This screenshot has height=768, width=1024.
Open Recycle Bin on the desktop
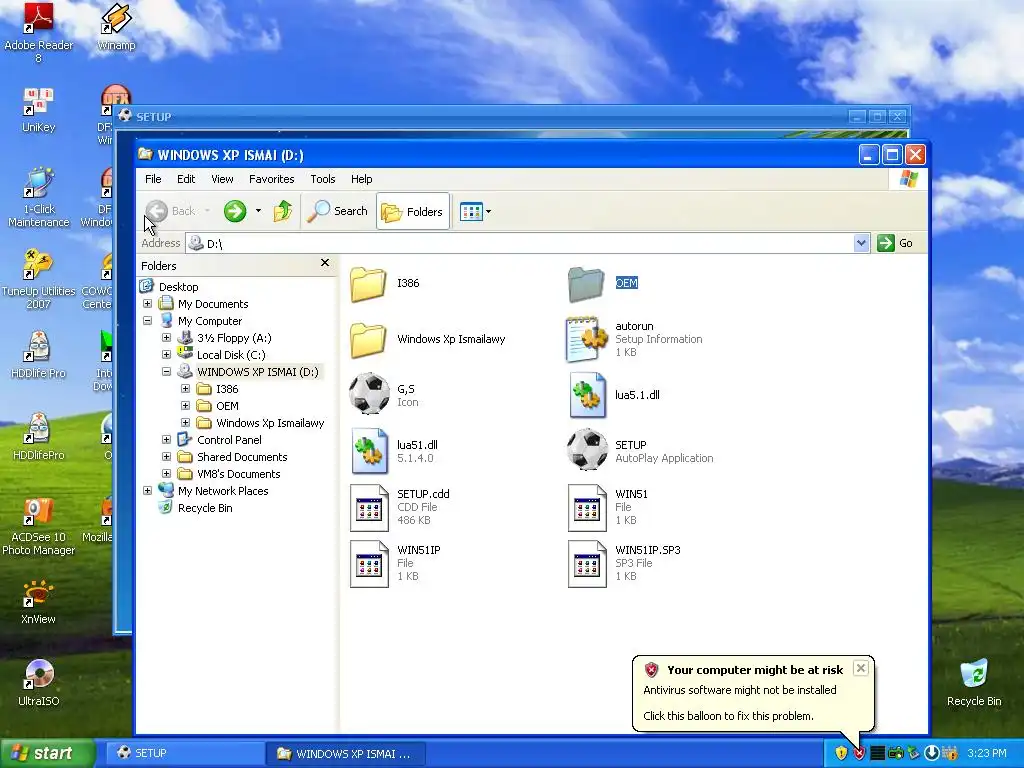coord(974,684)
